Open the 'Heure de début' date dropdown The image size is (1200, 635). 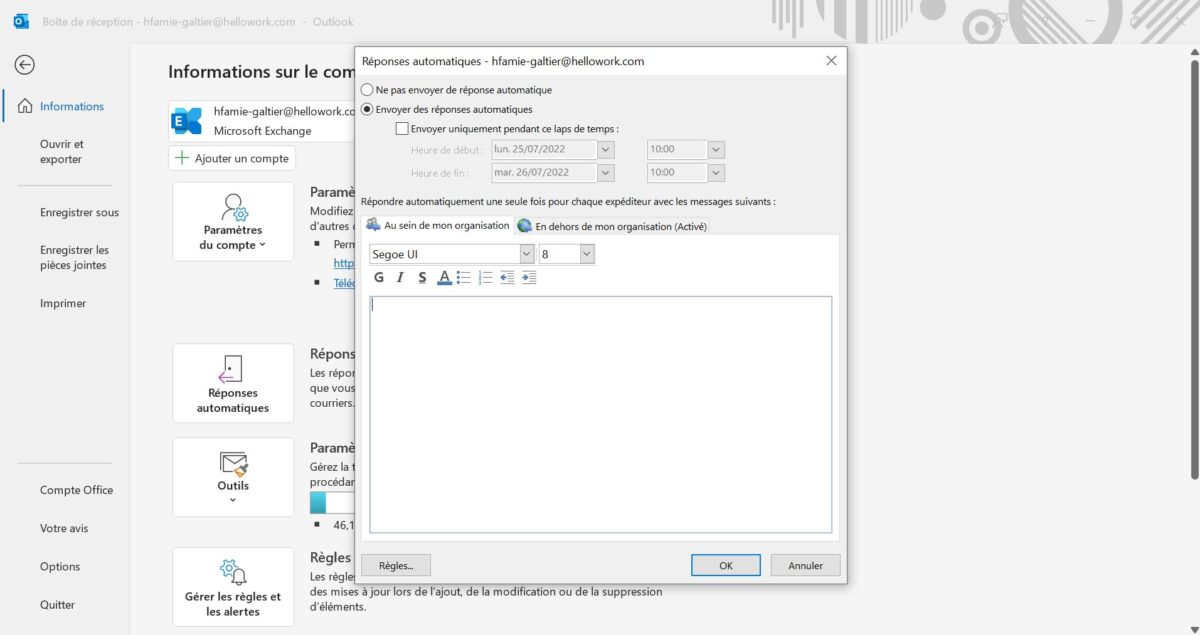click(x=605, y=148)
